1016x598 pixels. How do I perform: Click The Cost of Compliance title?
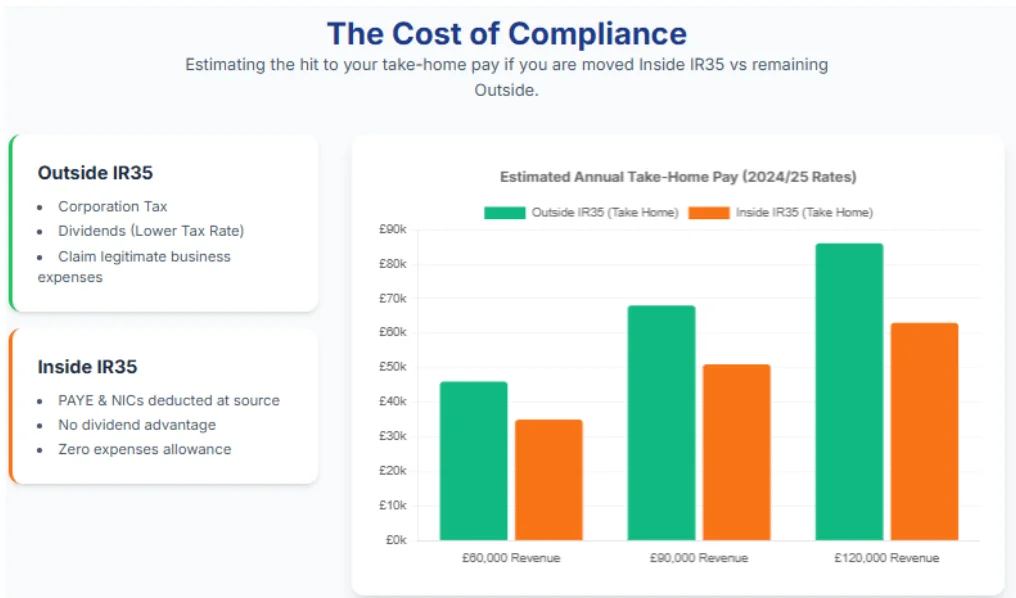pyautogui.click(x=506, y=34)
